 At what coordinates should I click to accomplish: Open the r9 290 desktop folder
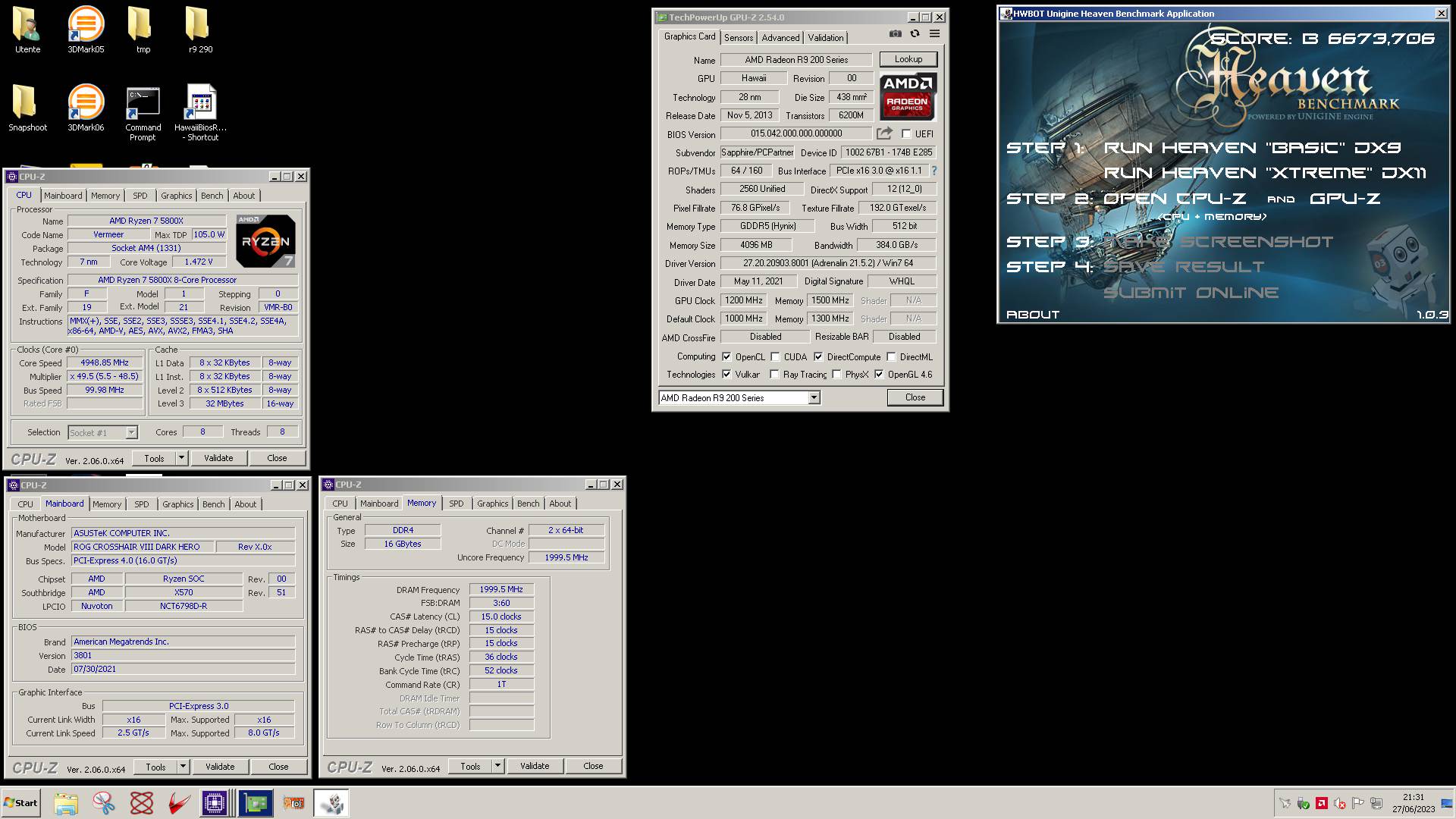pos(200,30)
